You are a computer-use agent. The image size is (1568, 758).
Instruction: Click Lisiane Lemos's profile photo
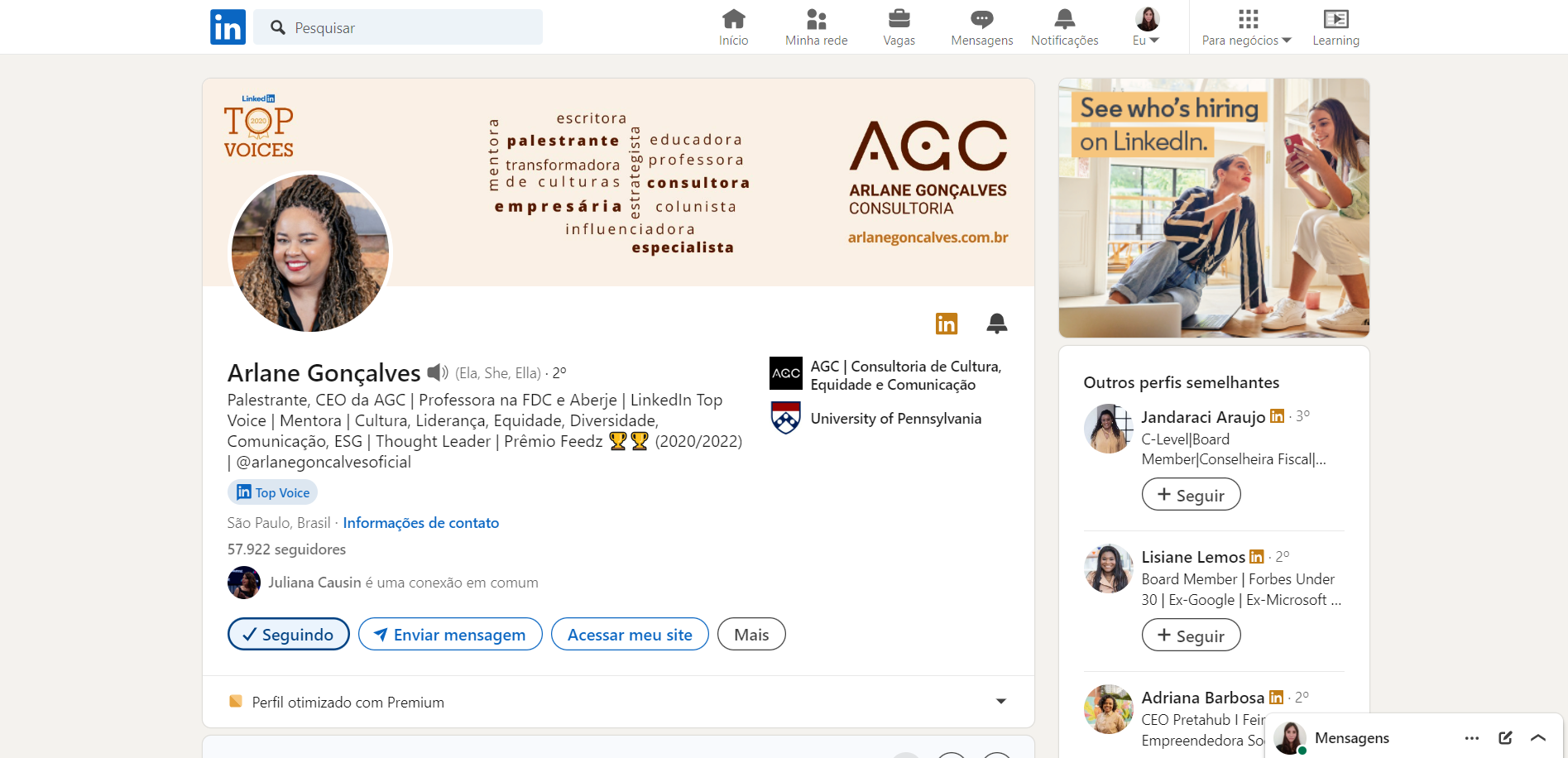(x=1109, y=568)
